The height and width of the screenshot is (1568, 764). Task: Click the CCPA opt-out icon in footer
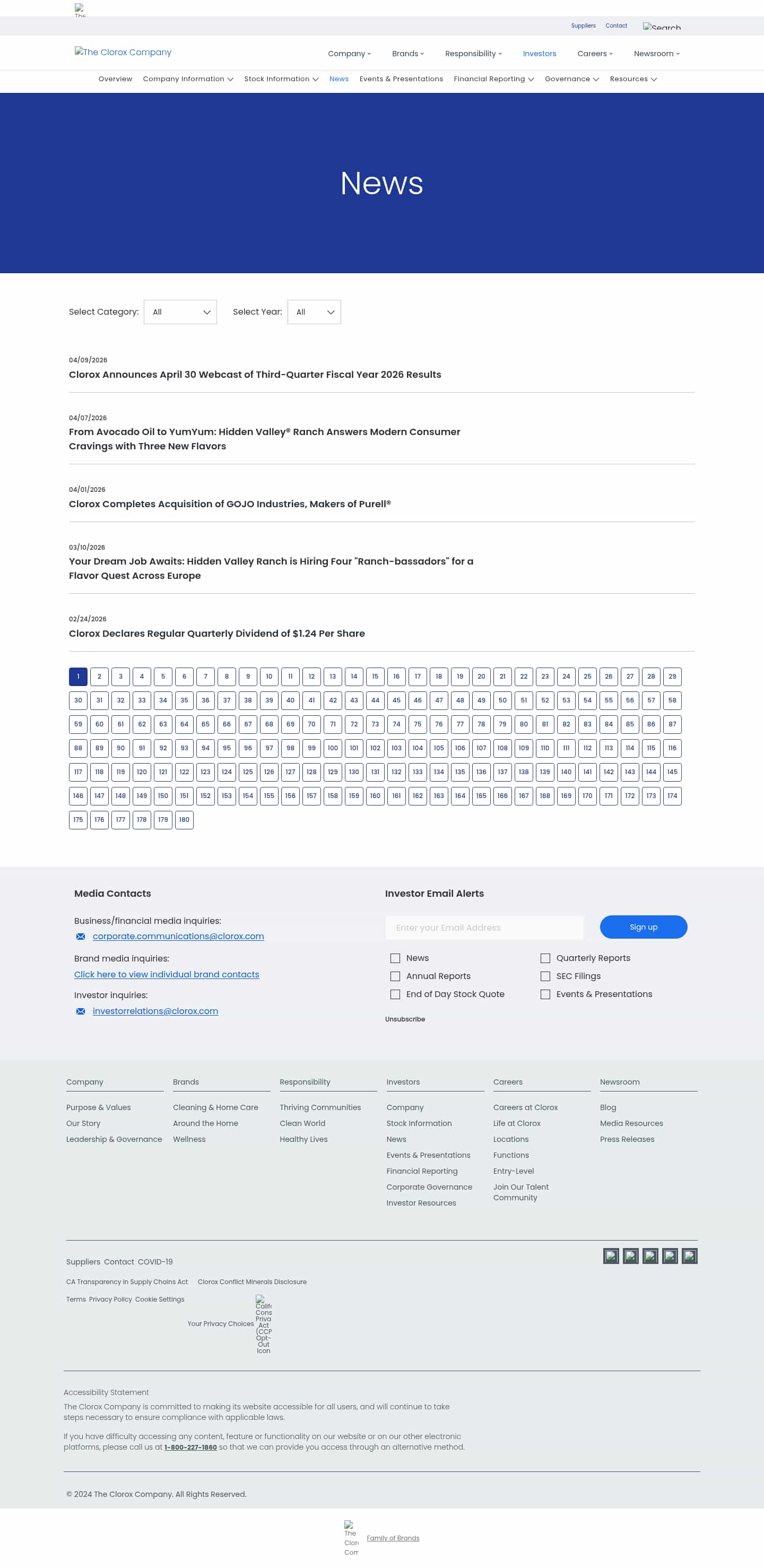(x=264, y=1323)
